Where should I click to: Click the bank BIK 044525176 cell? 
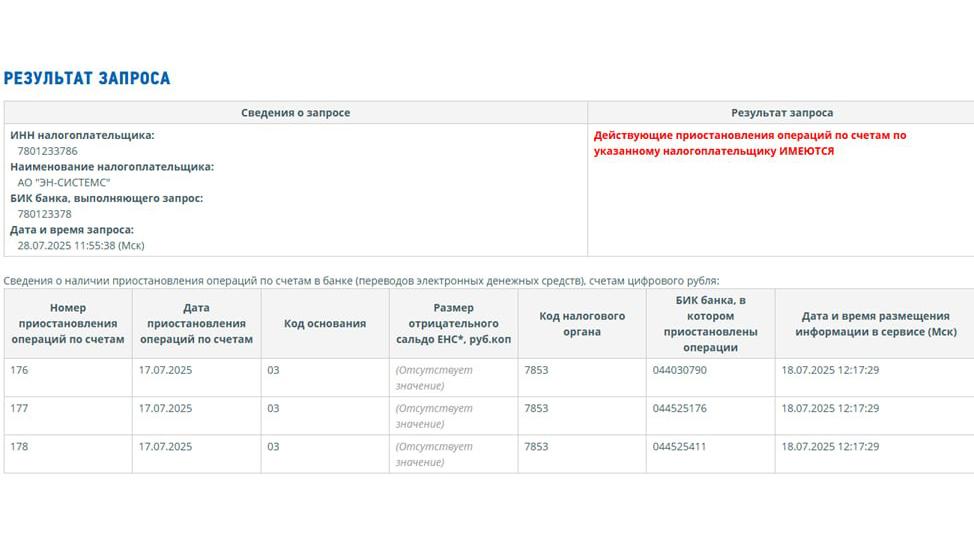tap(679, 408)
